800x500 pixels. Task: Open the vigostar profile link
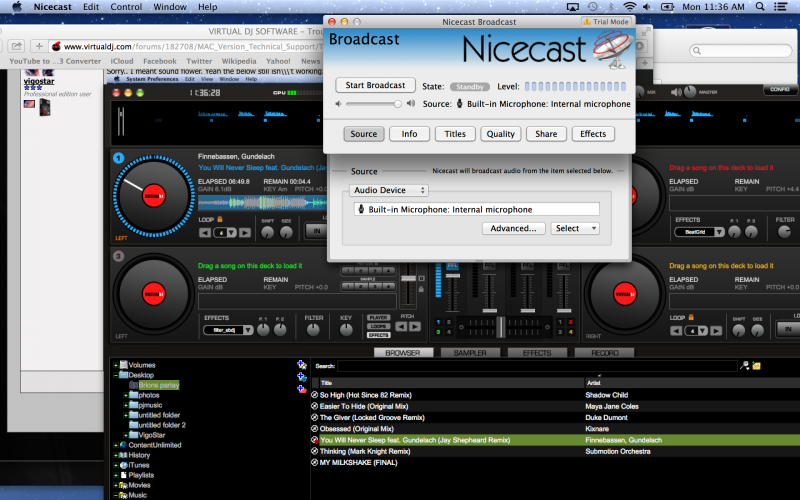[39, 81]
